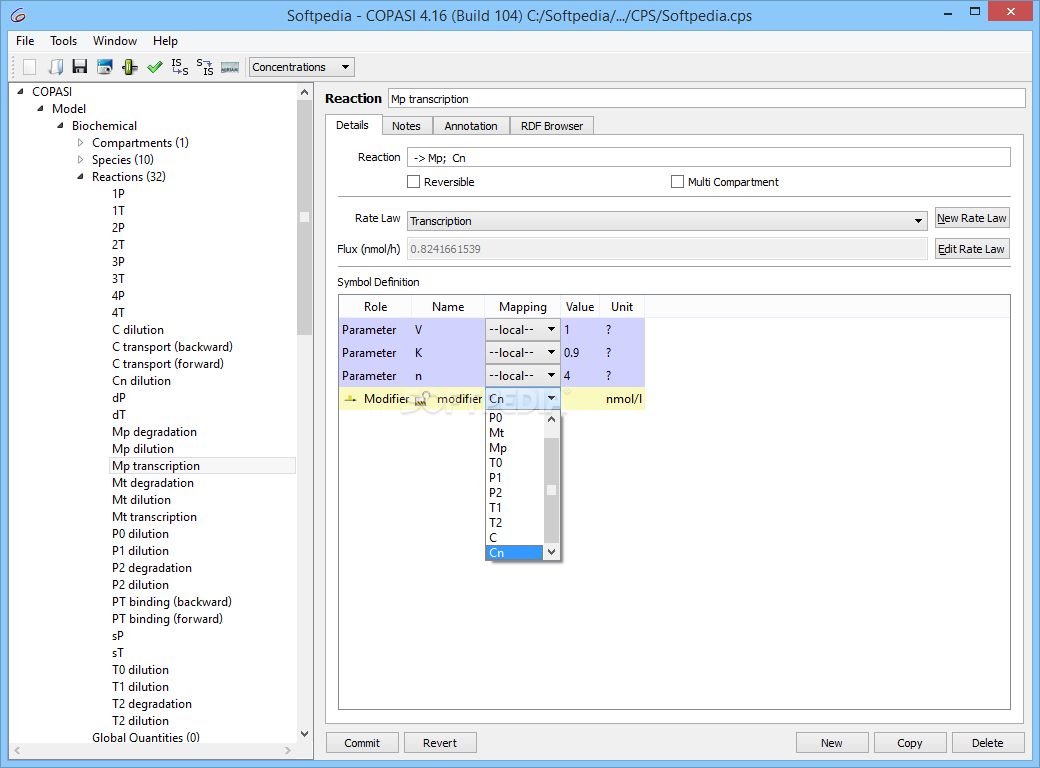Select the 'Mp degradation' reaction in the tree

point(155,432)
